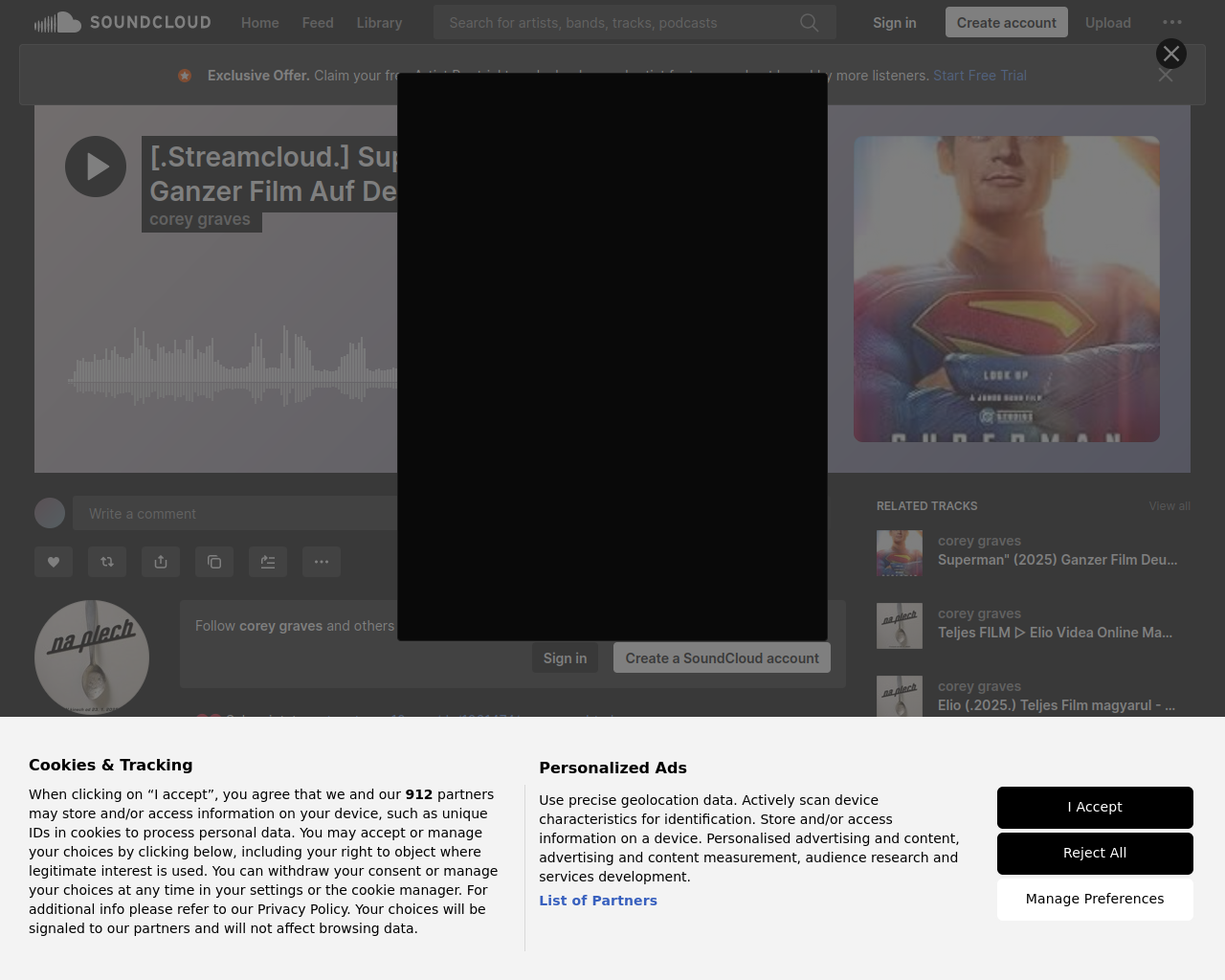The image size is (1225, 980).
Task: Click the Teljes FILM Elio track thumbnail
Action: (x=900, y=626)
